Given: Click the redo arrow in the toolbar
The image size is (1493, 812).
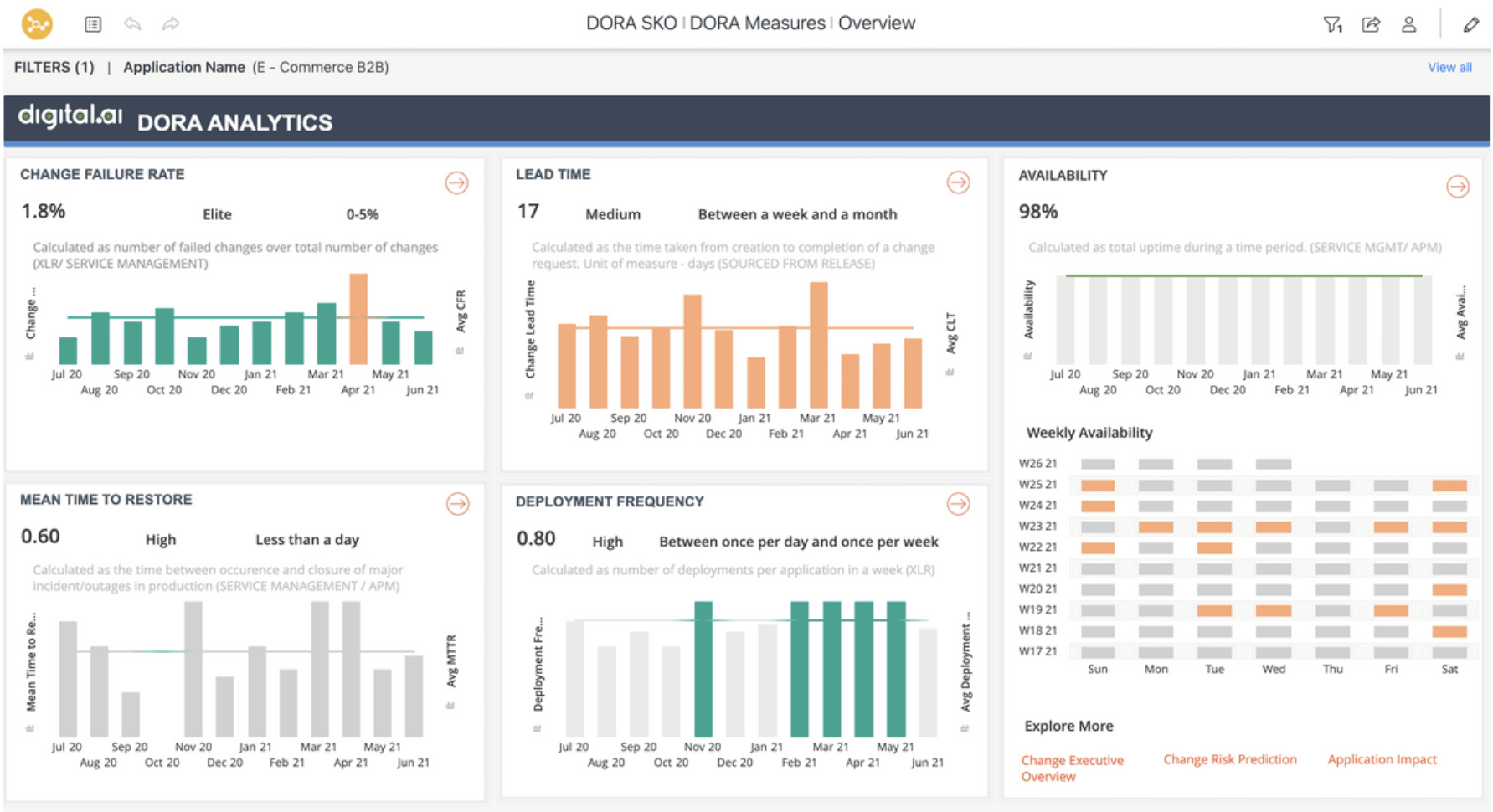Looking at the screenshot, I should [x=172, y=24].
